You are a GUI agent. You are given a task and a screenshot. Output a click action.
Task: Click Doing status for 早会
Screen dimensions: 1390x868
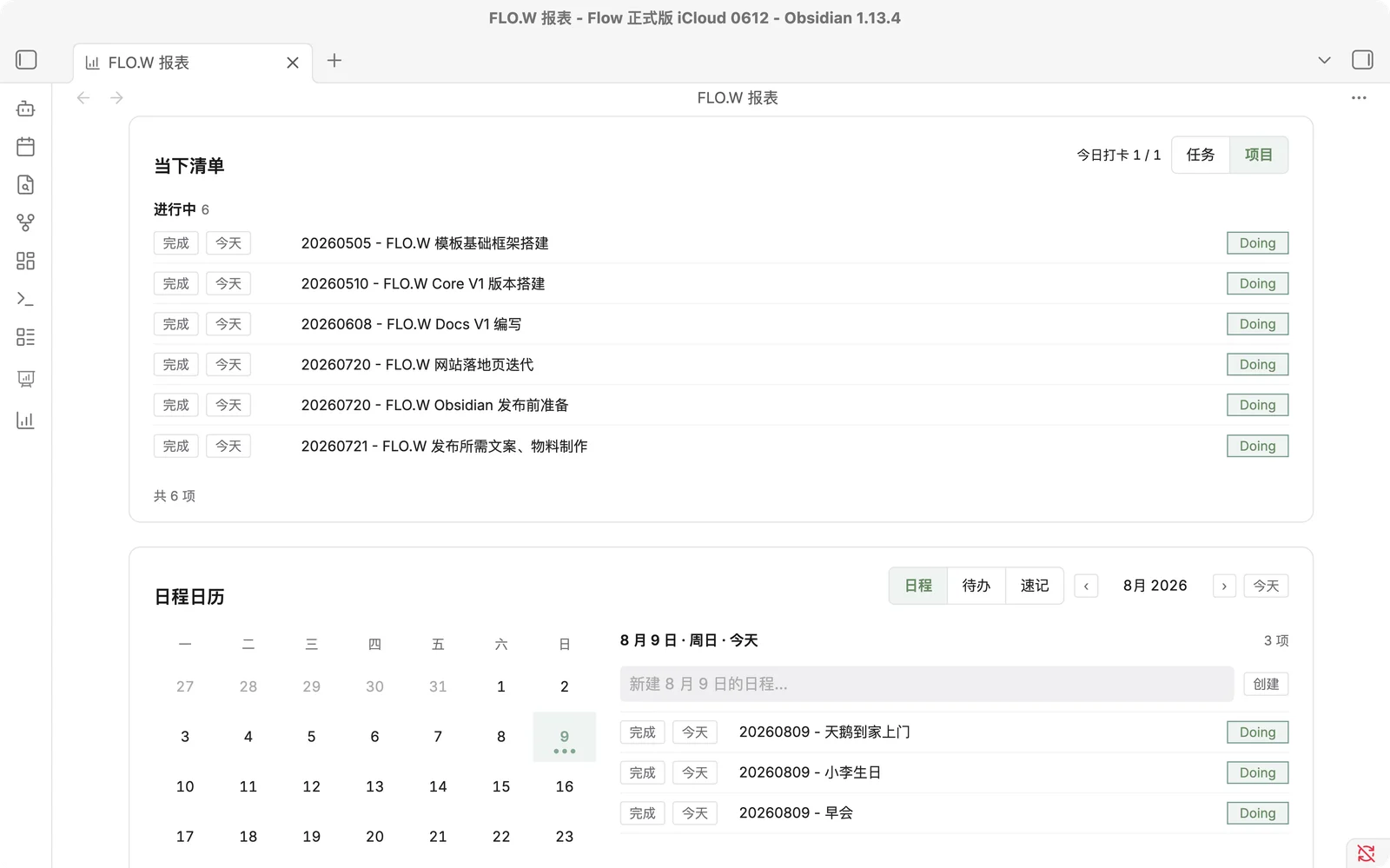1257,813
